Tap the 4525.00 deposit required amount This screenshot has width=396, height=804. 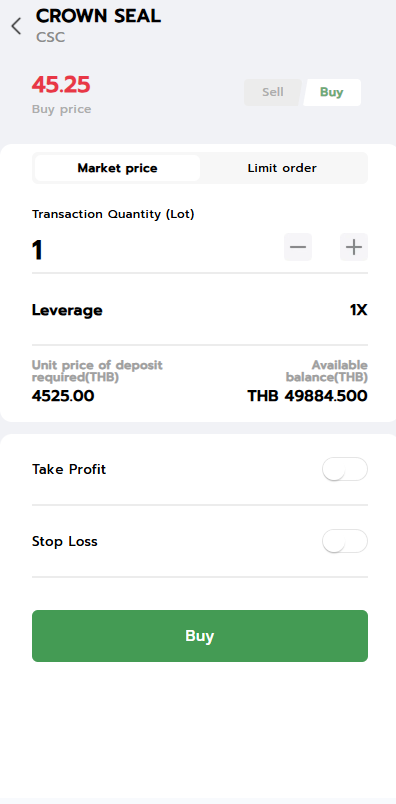63,396
